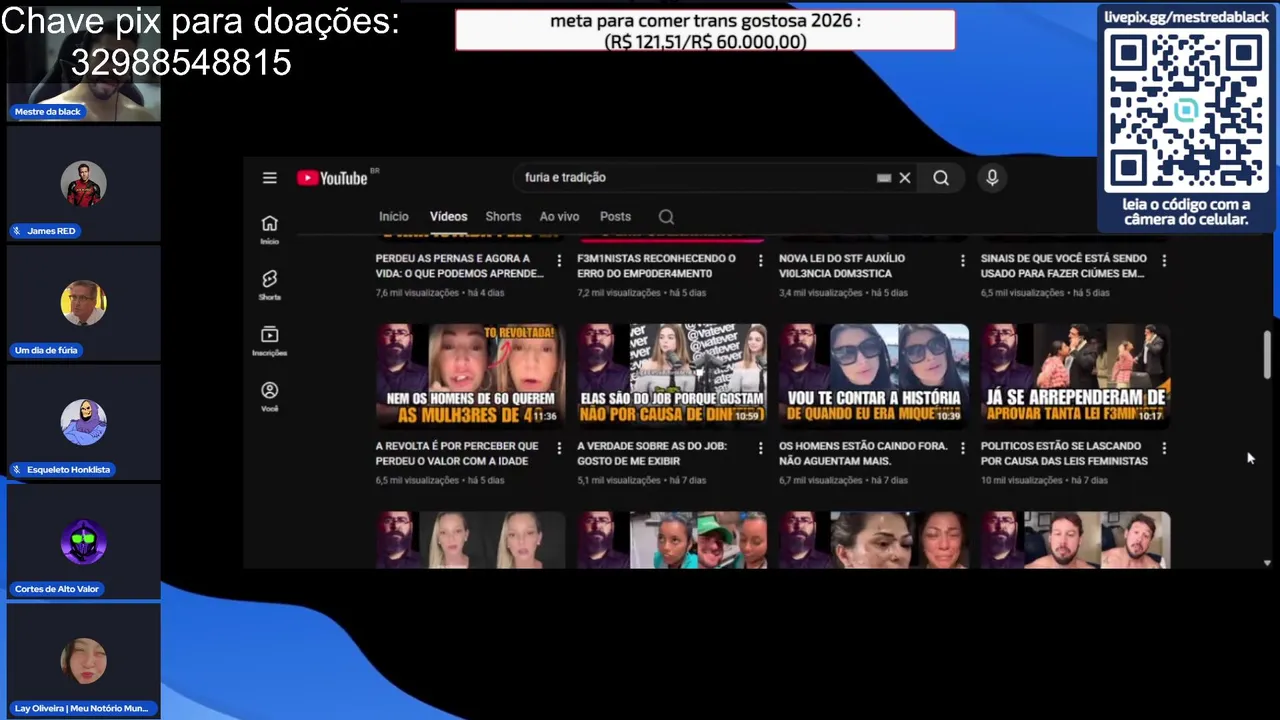Select the Início channel tab
This screenshot has width=1280, height=720.
(394, 217)
